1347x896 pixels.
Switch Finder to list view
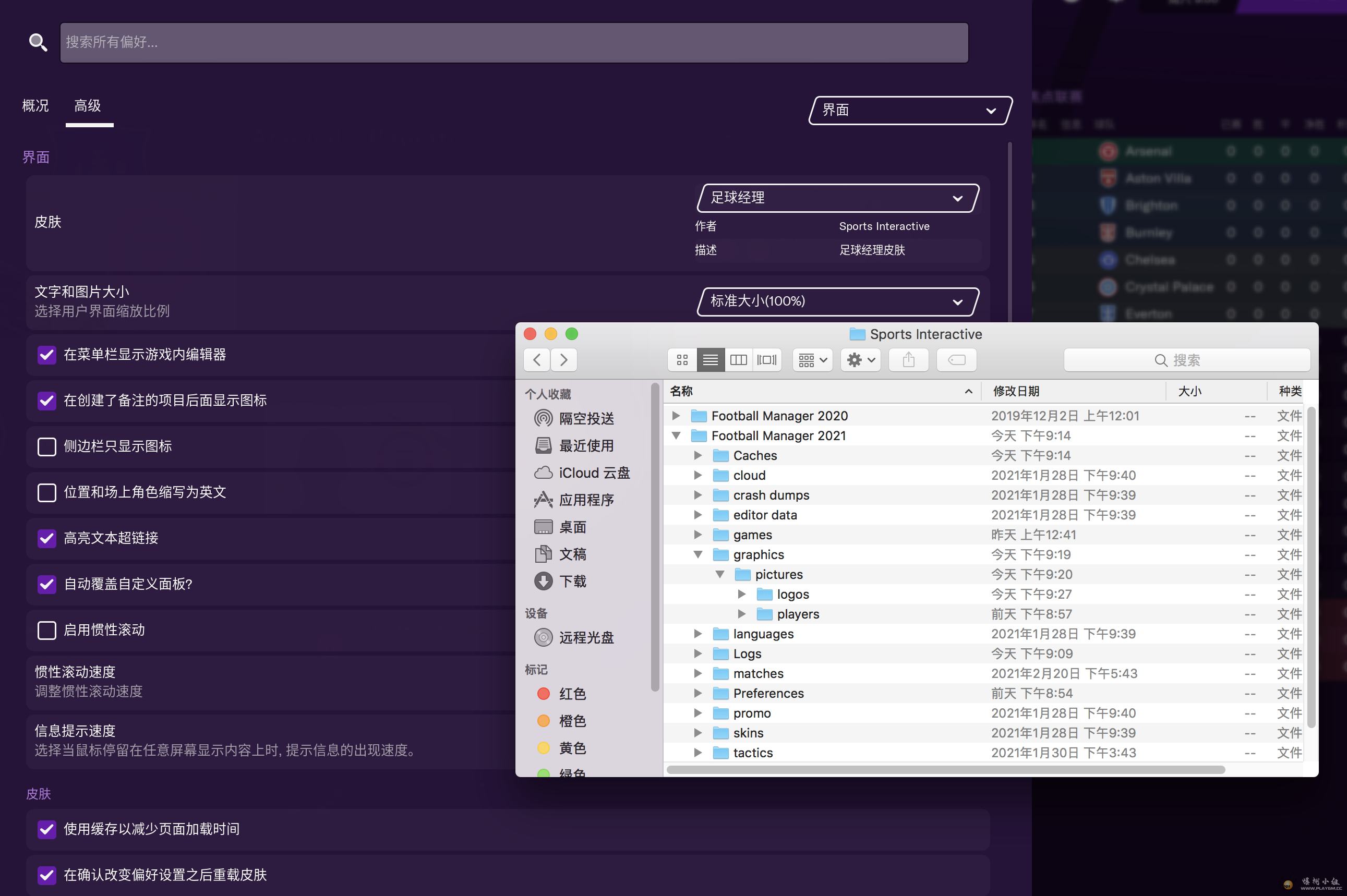click(711, 360)
